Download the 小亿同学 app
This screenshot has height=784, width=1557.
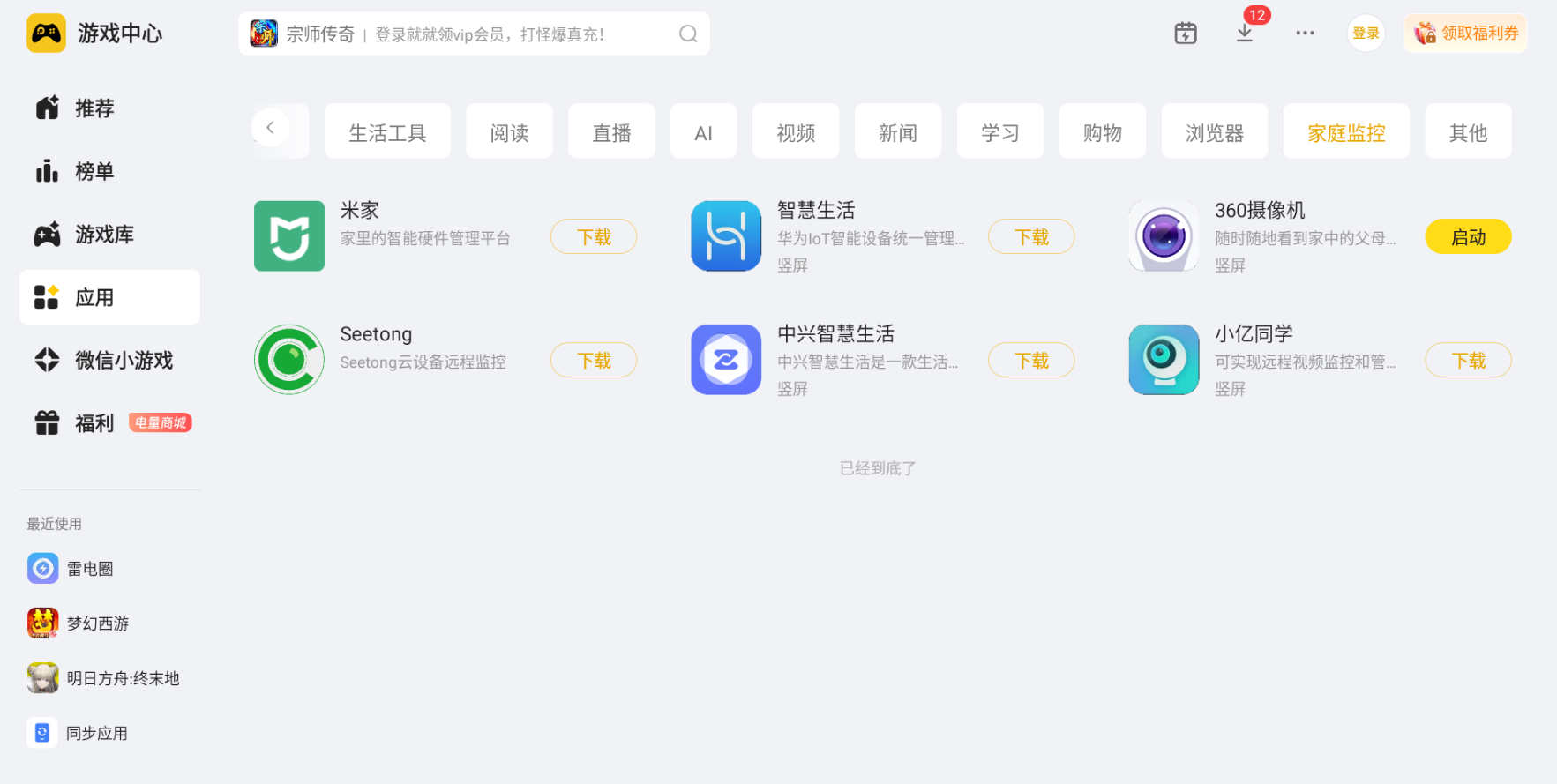pos(1468,360)
